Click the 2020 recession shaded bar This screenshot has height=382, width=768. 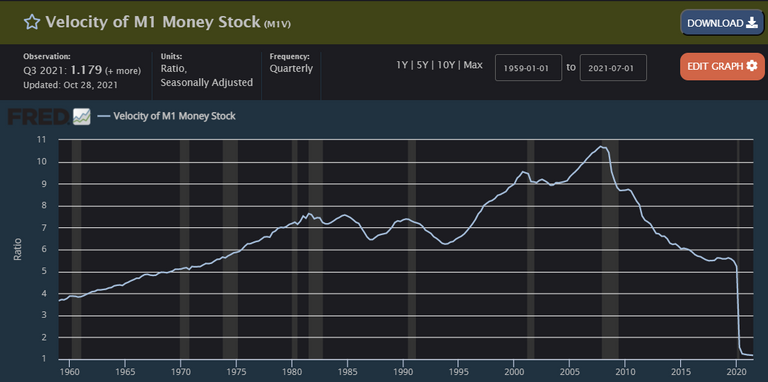click(738, 249)
